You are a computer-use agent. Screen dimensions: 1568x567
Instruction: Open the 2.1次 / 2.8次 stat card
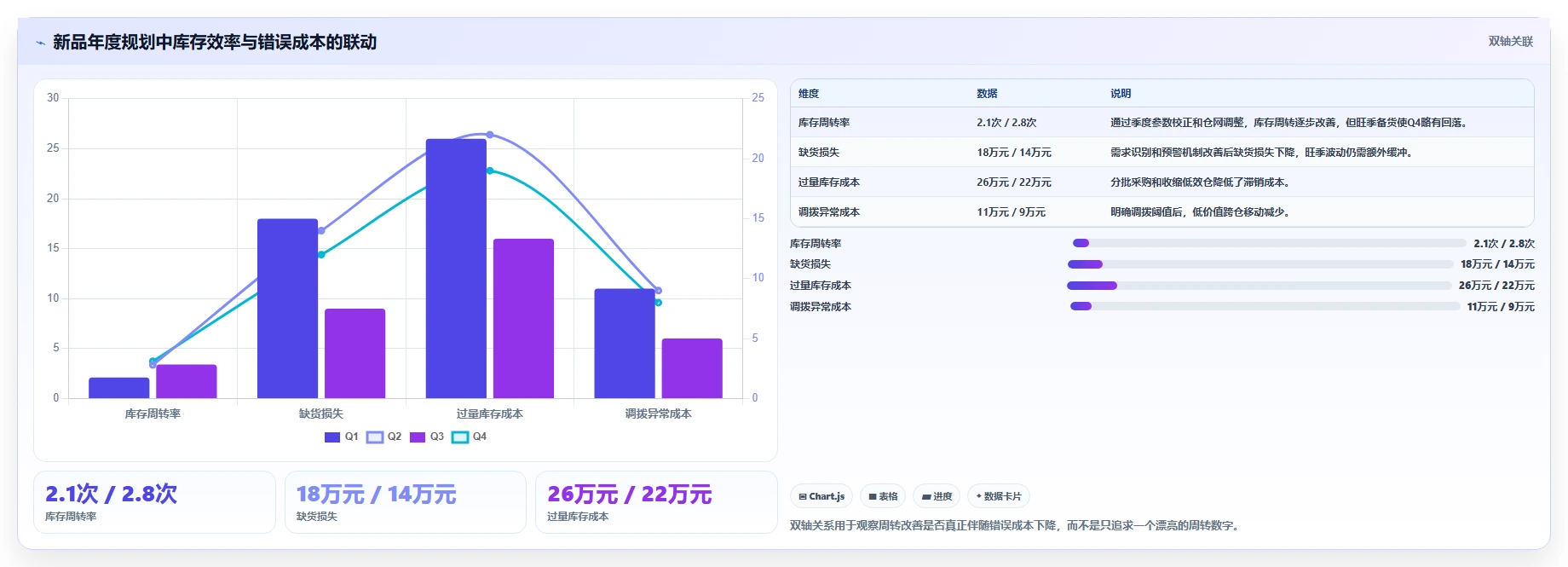click(154, 502)
